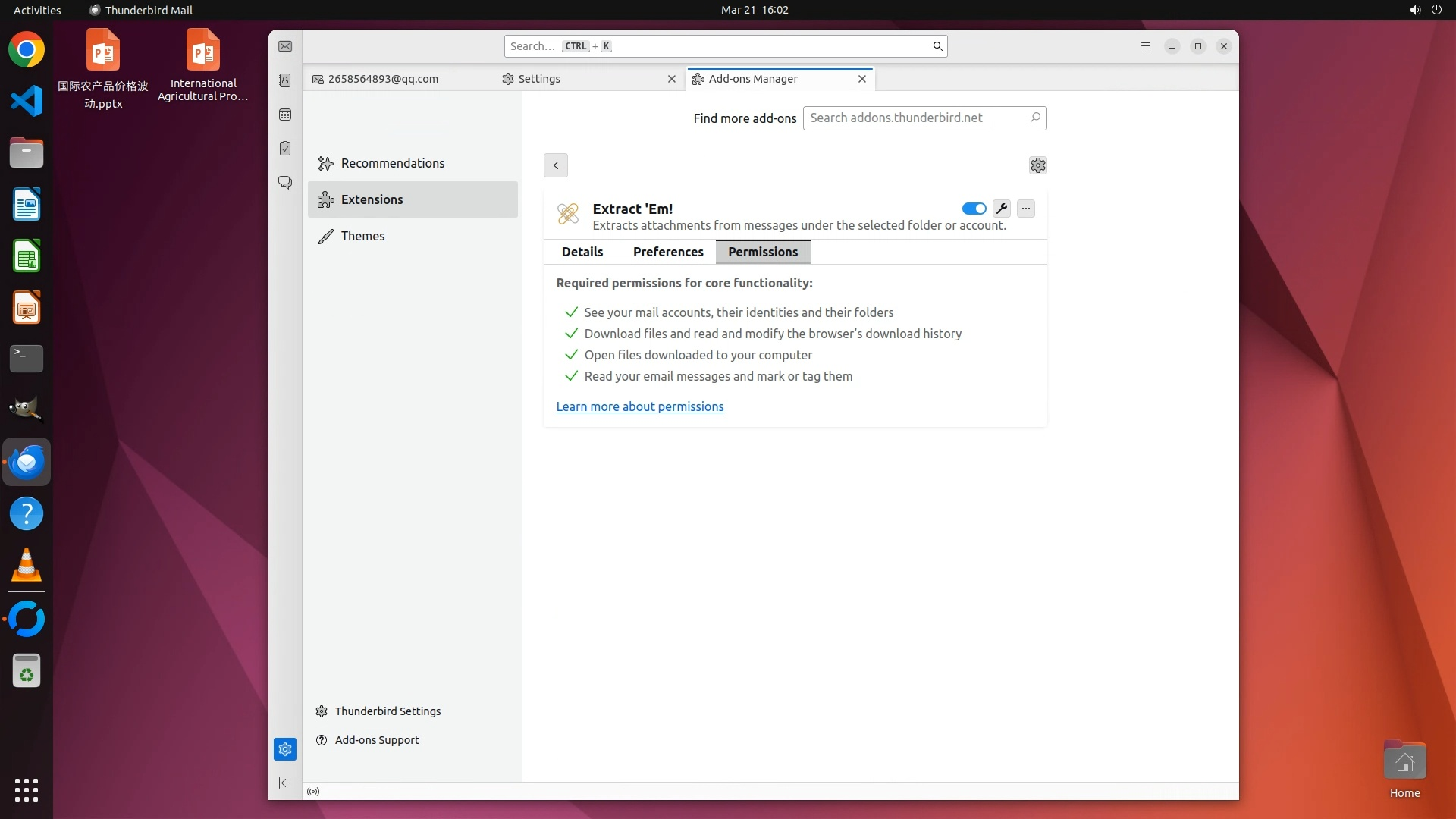Disable the Extract 'Em! extension toggle
The height and width of the screenshot is (819, 1456).
tap(974, 209)
